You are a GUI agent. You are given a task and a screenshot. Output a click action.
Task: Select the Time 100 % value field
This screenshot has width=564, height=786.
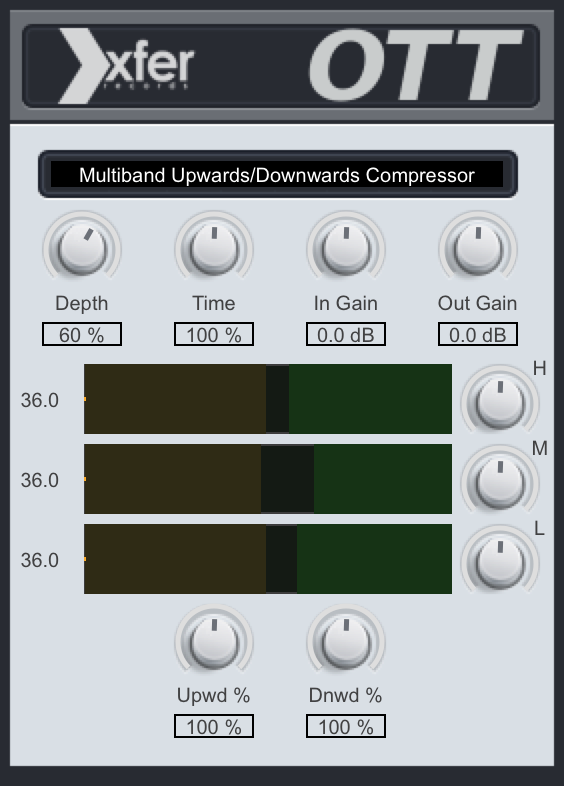(x=214, y=334)
